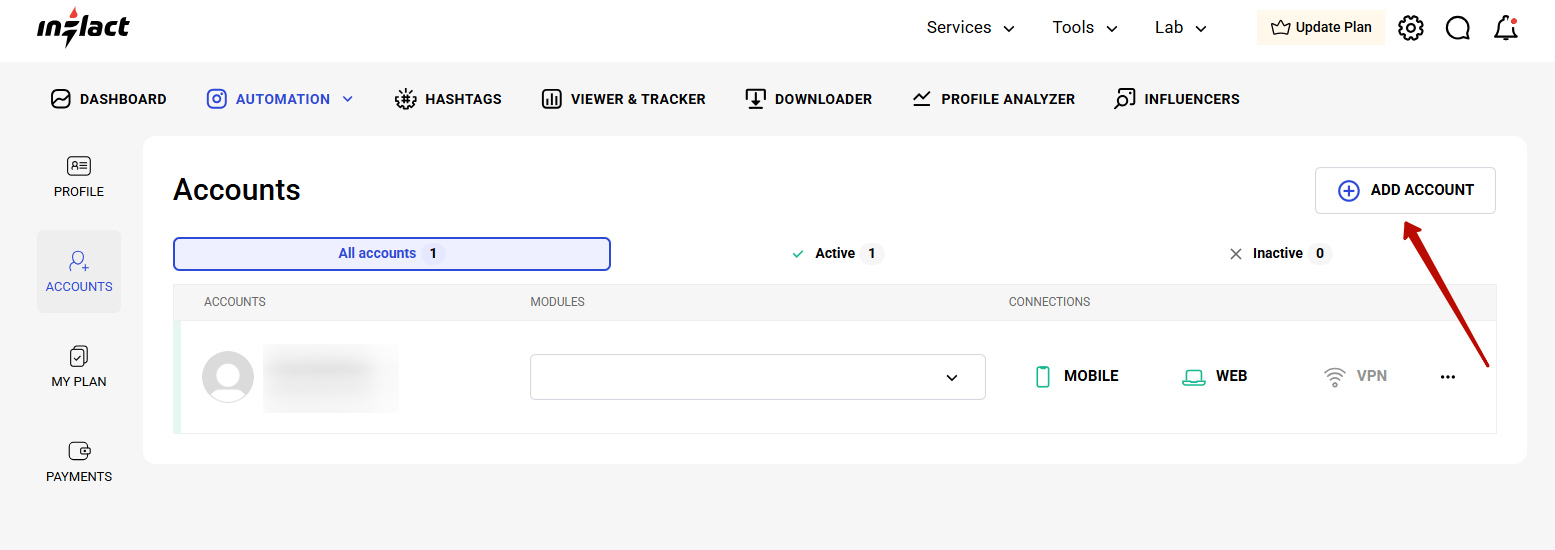Go to My Plan in sidebar
This screenshot has height=550, width=1555.
click(79, 367)
